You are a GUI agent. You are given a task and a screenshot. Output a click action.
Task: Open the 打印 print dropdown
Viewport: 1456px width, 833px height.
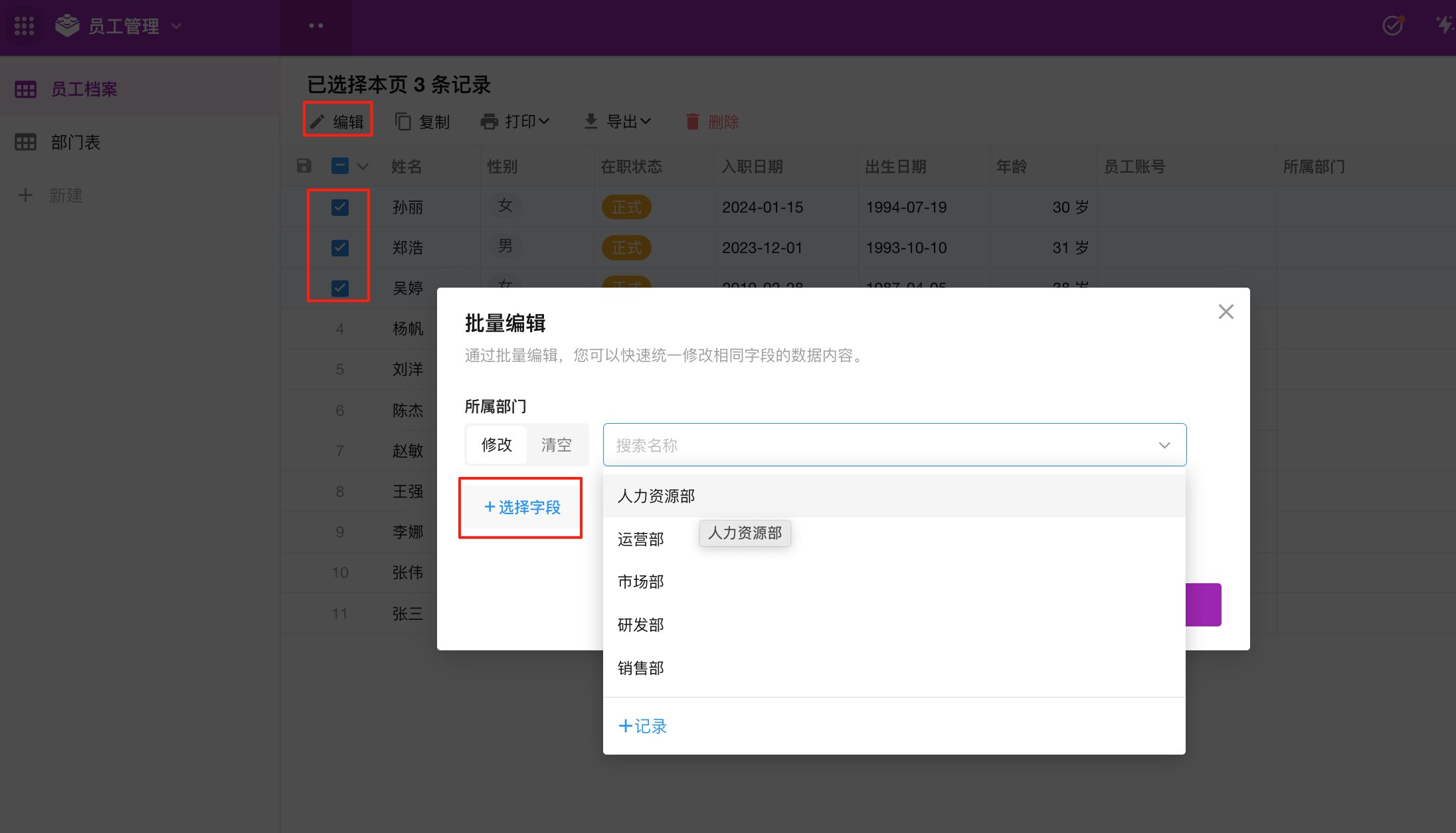(515, 122)
